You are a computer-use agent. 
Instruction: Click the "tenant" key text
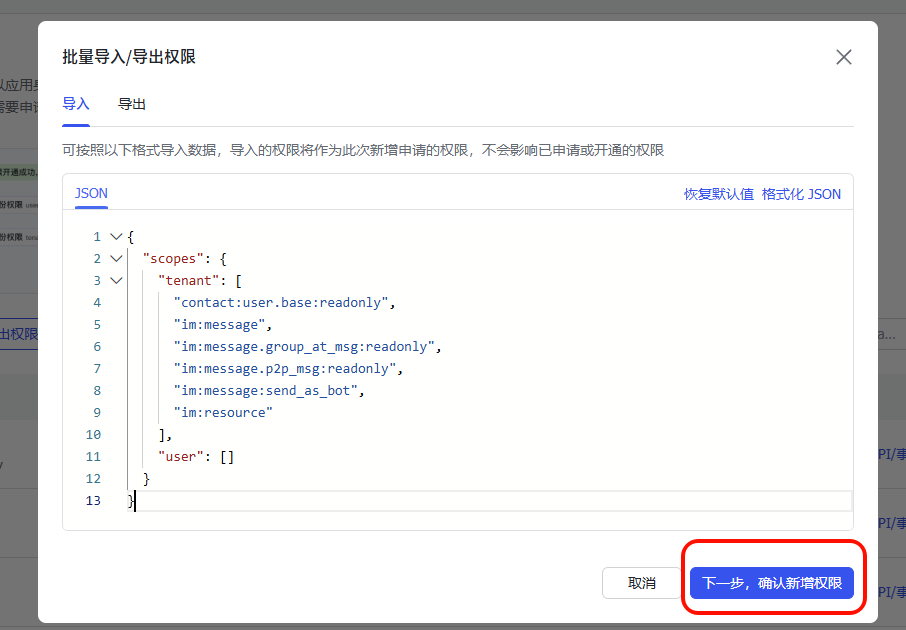click(188, 280)
